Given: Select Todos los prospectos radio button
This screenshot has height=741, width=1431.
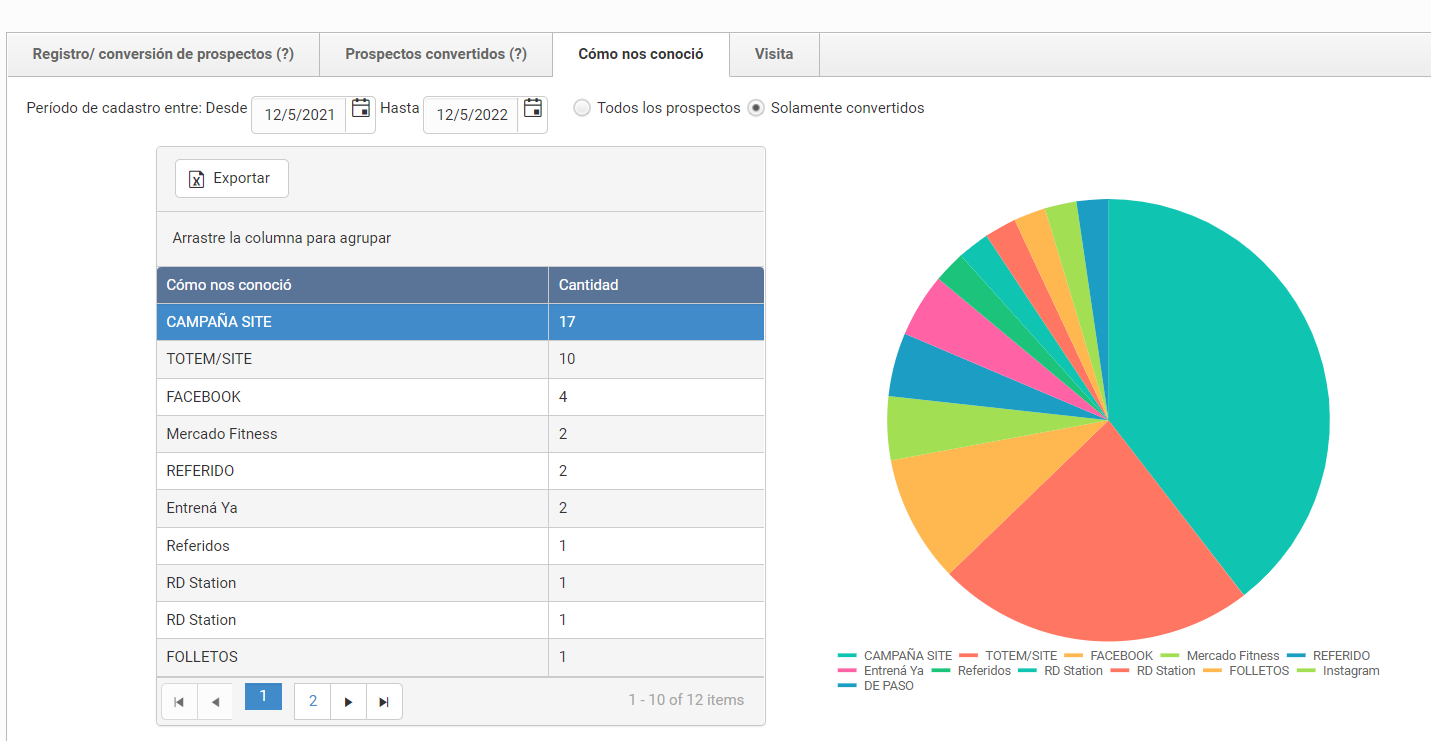Looking at the screenshot, I should [x=582, y=108].
